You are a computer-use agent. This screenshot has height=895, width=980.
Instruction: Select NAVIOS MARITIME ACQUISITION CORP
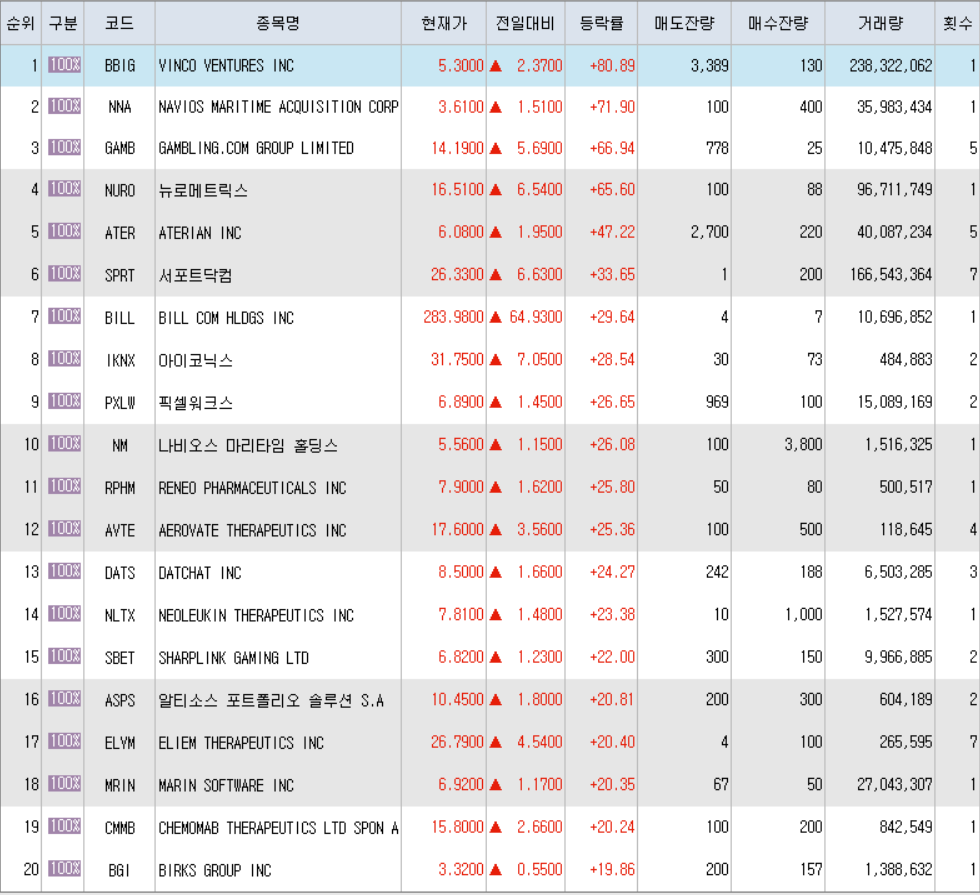(278, 107)
